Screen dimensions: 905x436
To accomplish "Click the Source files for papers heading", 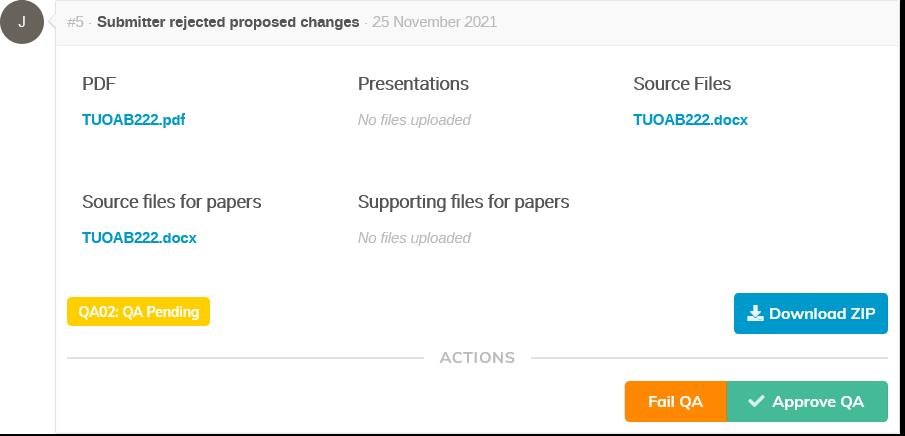I will [x=171, y=202].
